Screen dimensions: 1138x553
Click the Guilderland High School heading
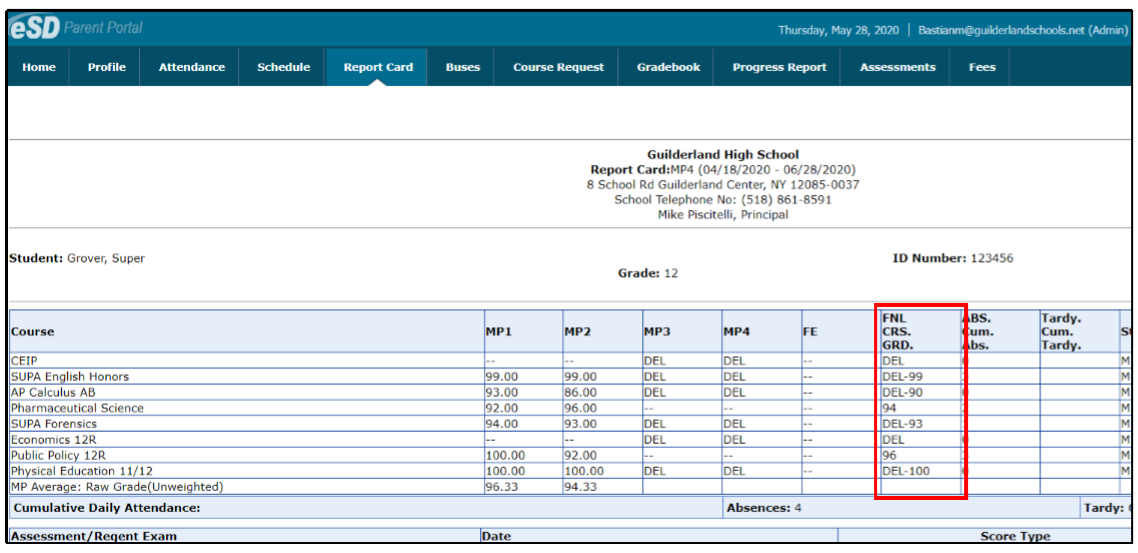tap(723, 154)
